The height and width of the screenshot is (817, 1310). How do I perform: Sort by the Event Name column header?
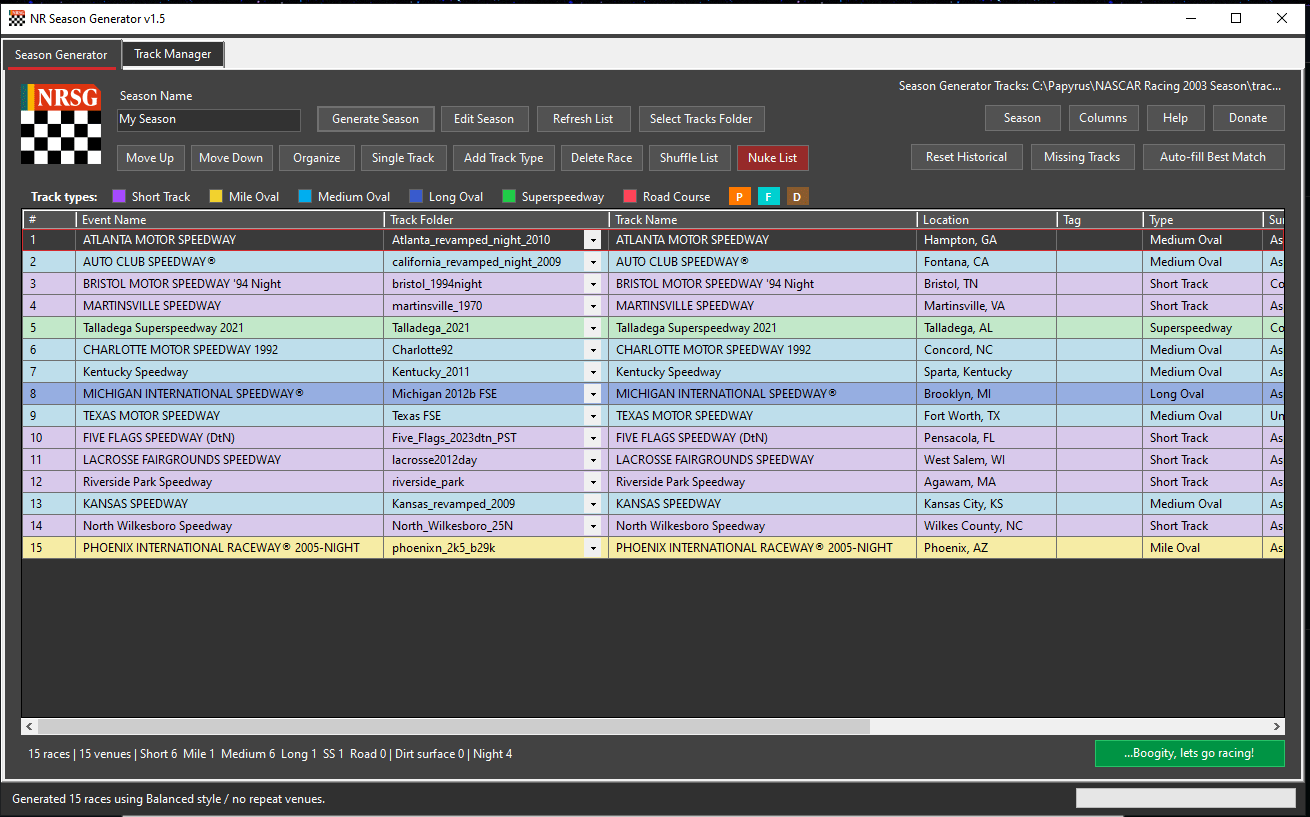click(230, 220)
